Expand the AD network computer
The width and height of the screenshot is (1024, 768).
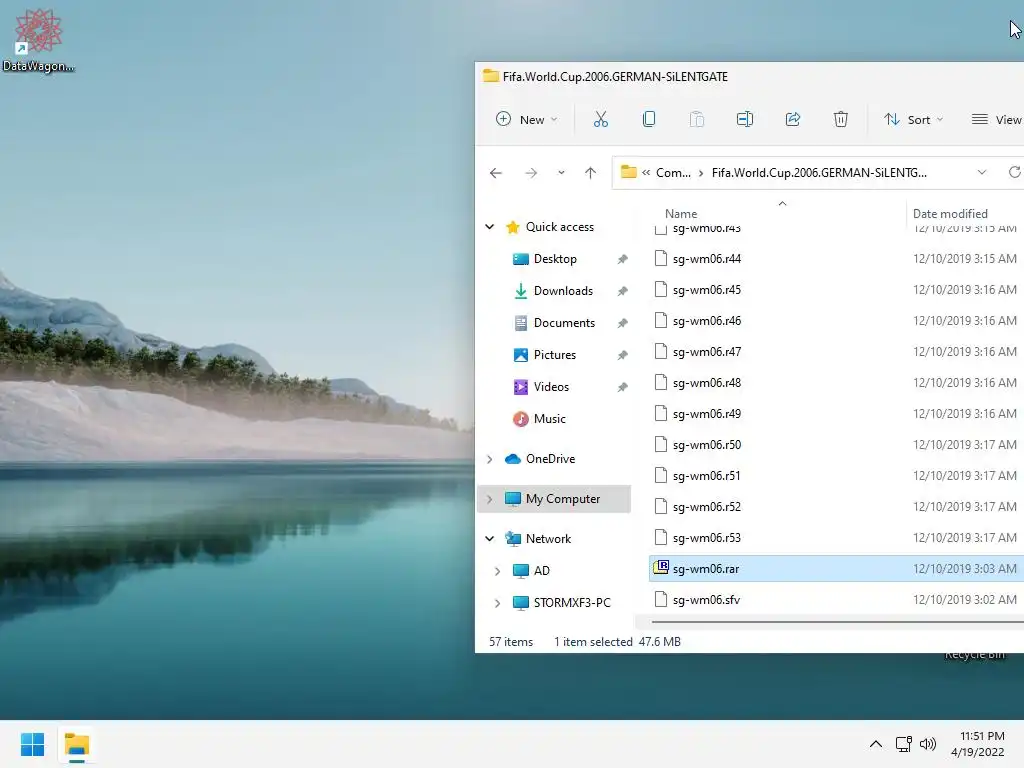(497, 571)
